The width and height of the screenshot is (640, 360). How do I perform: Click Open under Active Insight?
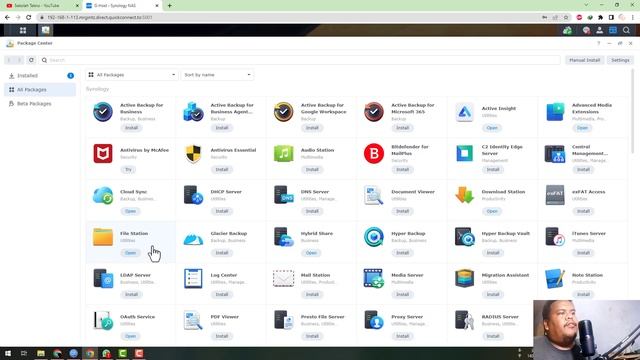(x=492, y=128)
